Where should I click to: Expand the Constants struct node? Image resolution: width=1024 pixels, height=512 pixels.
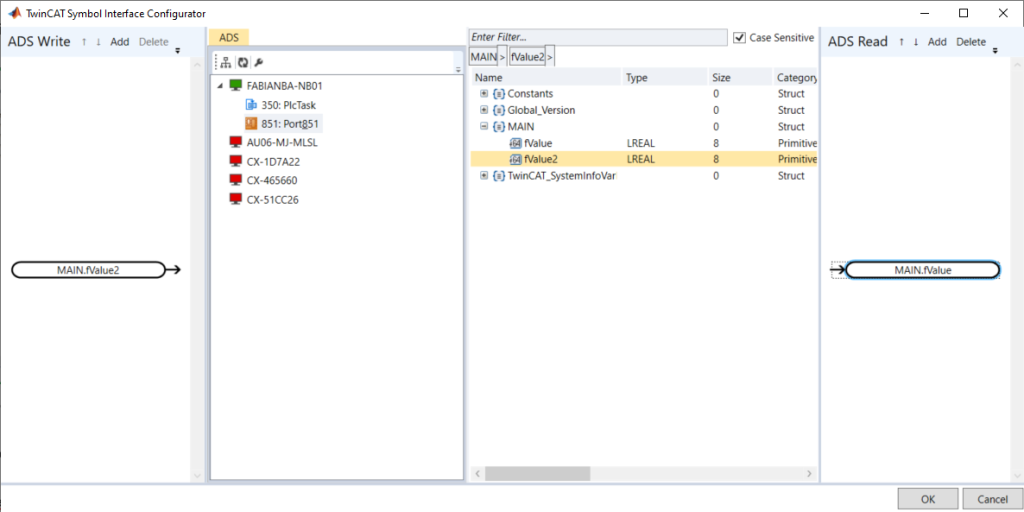[x=484, y=94]
